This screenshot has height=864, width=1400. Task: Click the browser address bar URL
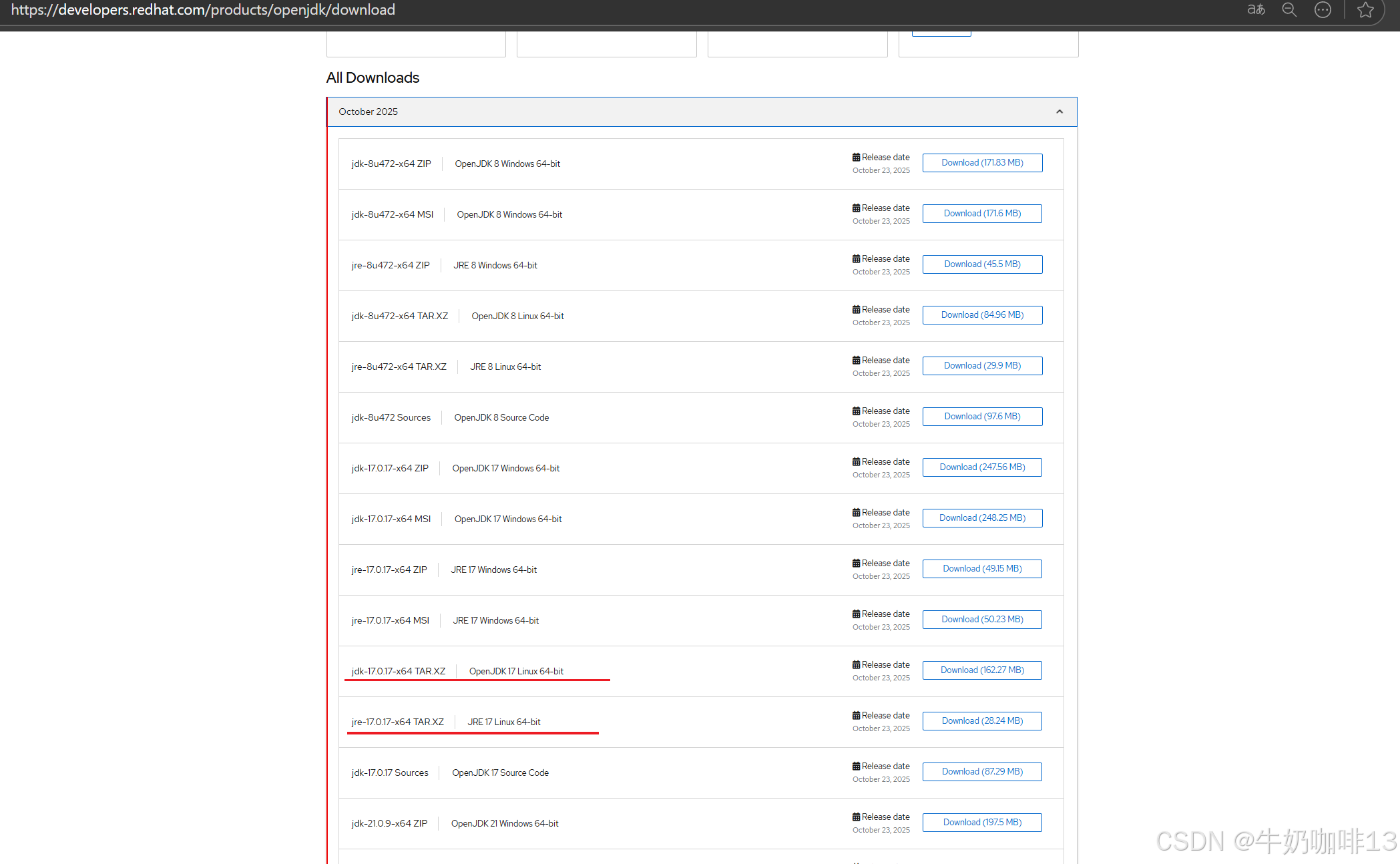(x=203, y=9)
